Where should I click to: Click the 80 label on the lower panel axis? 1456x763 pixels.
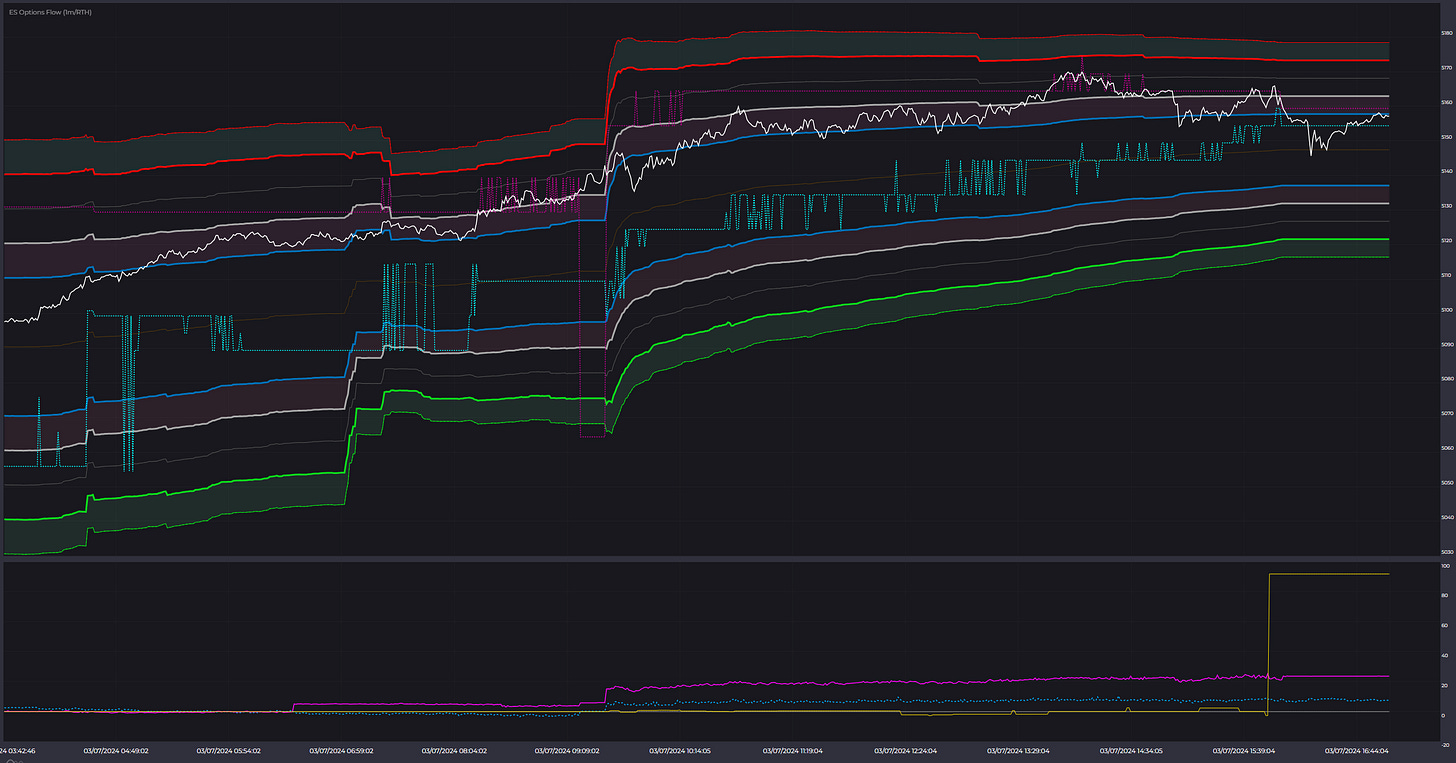(1445, 596)
